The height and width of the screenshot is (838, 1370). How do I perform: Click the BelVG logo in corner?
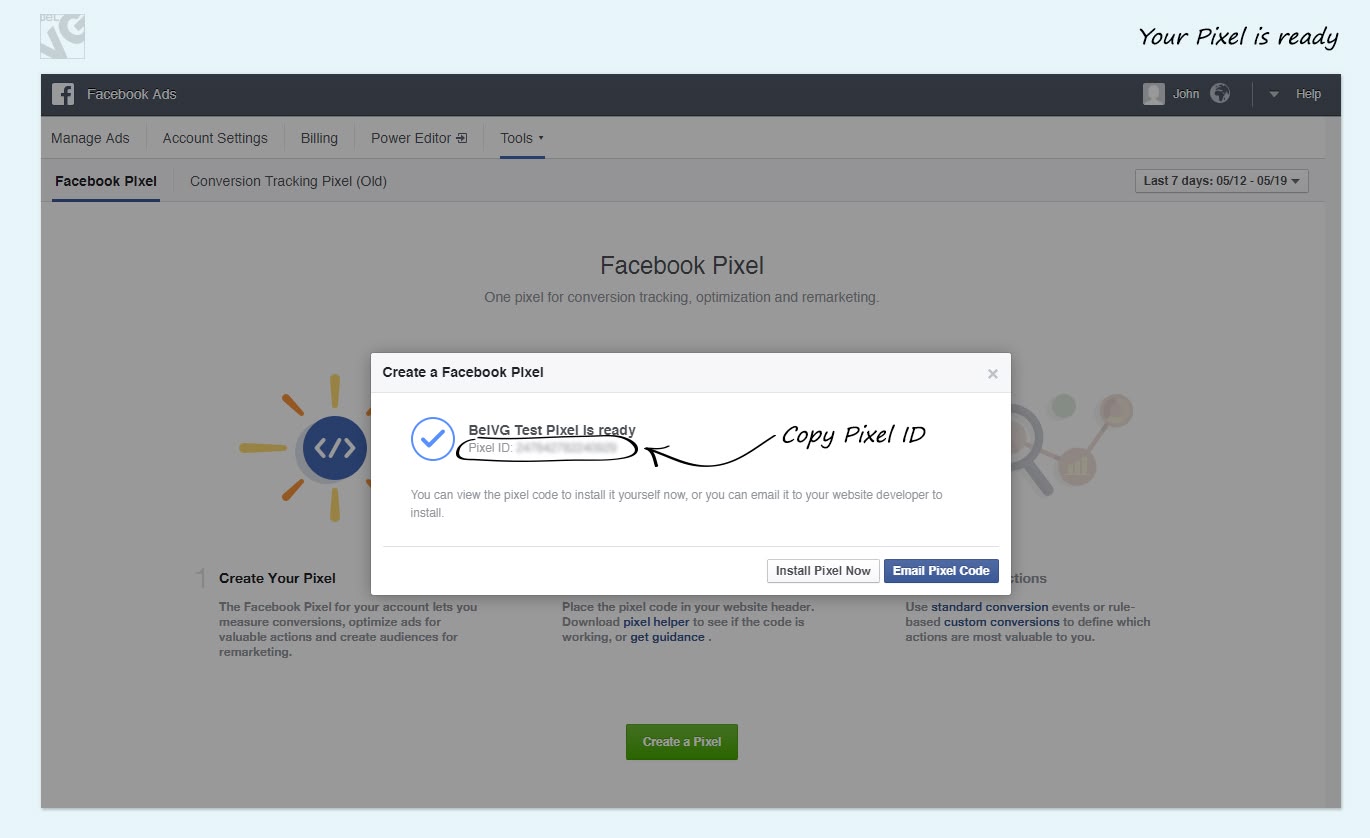pos(62,36)
